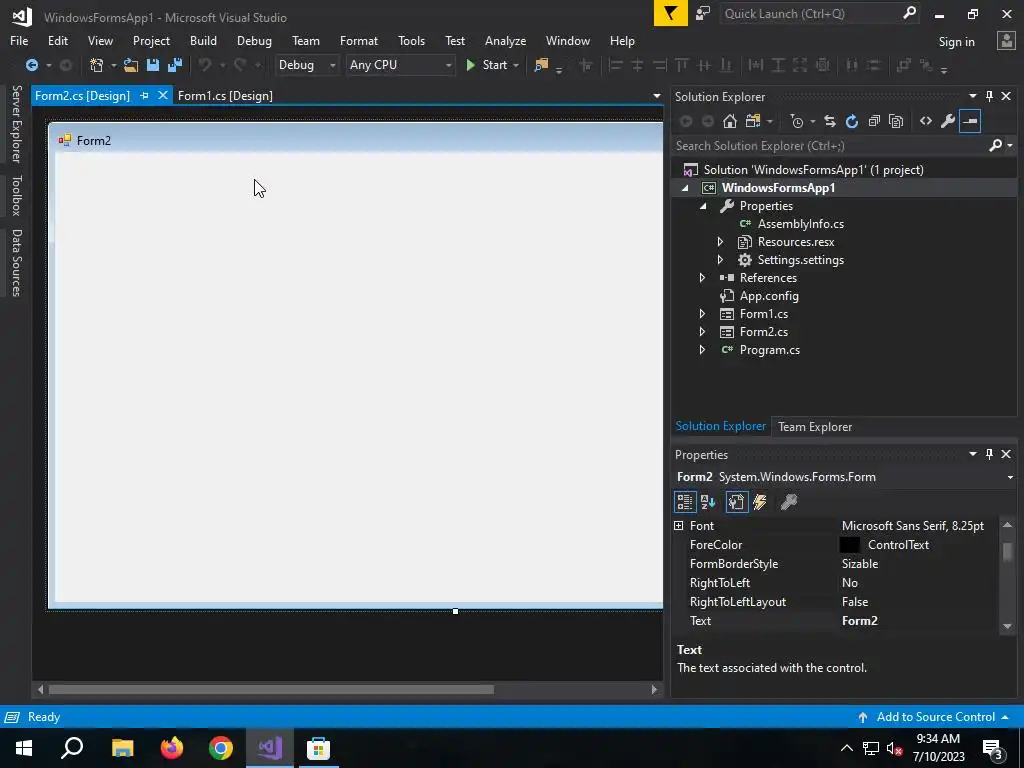This screenshot has width=1024, height=768.
Task: Open the File menu
Action: point(19,40)
